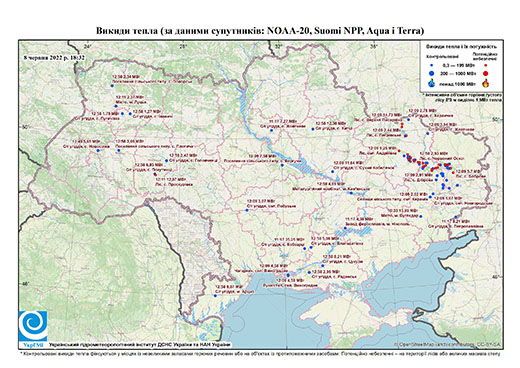Screen dimensions: 520x368
Task: Select the marker labelled 10:33 13,99 МВт
Action: pos(421,216)
